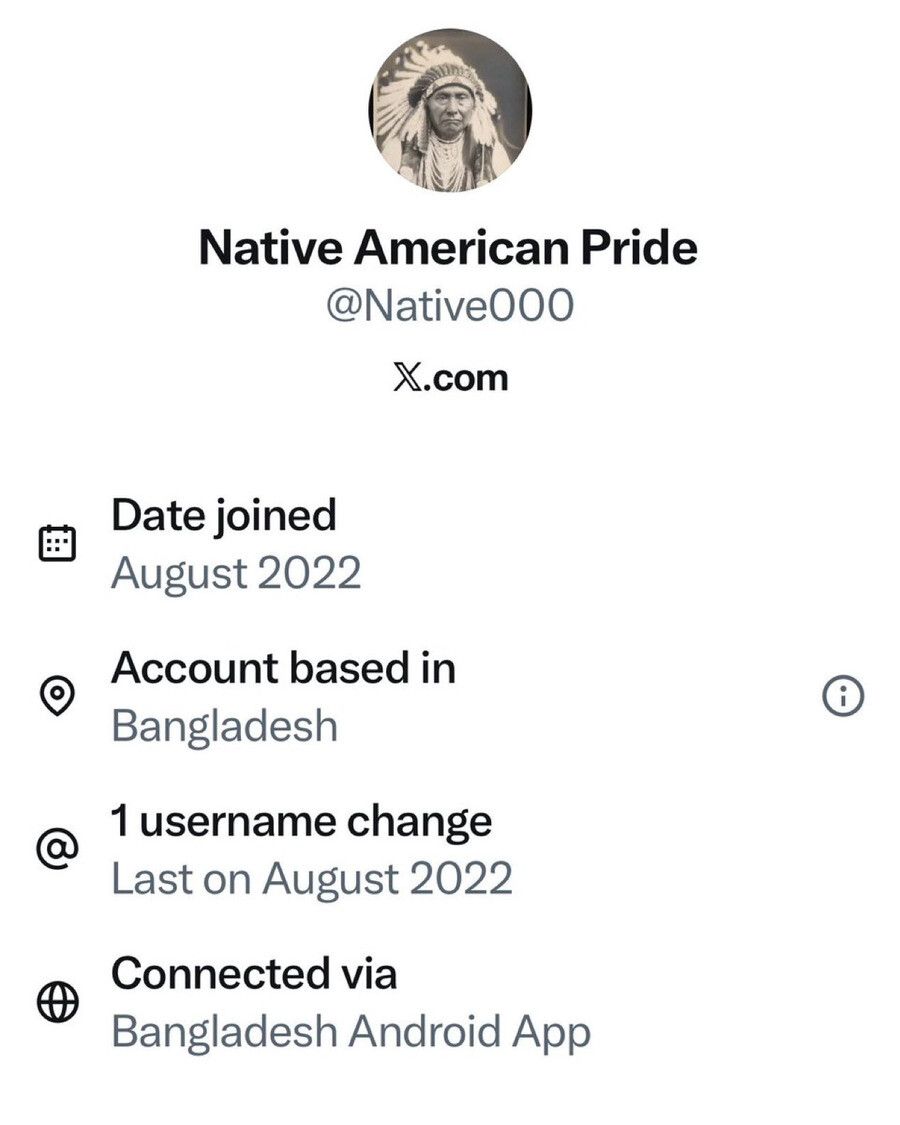The width and height of the screenshot is (900, 1125).
Task: Click Bangladesh under Account based in
Action: pyautogui.click(x=224, y=726)
